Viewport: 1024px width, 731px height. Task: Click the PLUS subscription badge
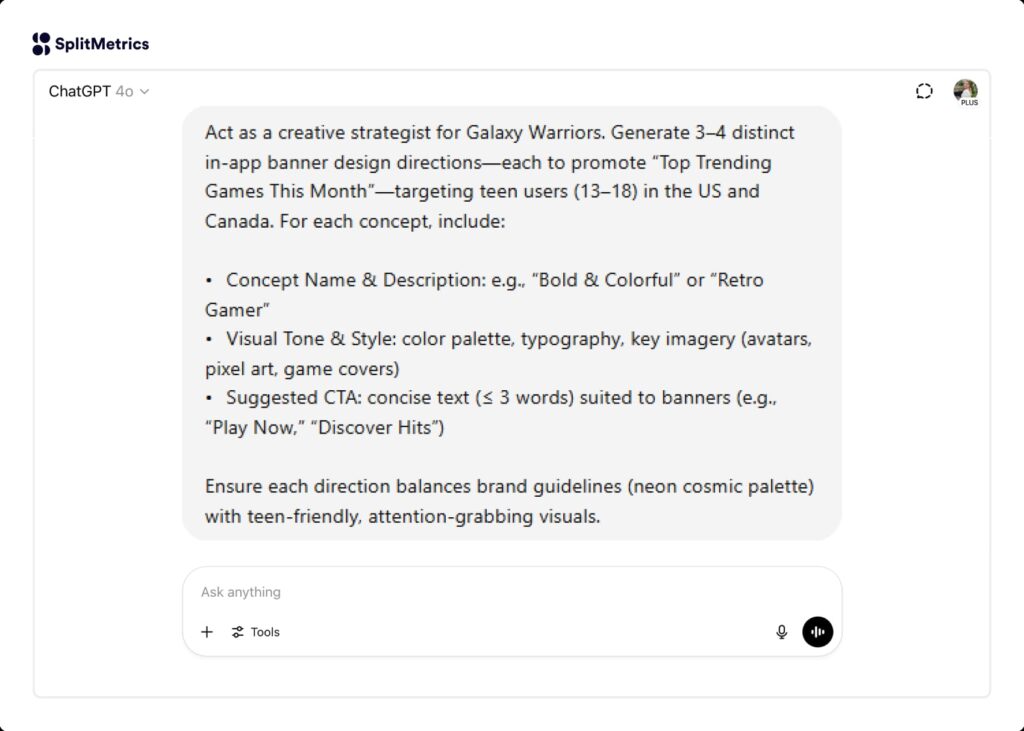point(969,100)
